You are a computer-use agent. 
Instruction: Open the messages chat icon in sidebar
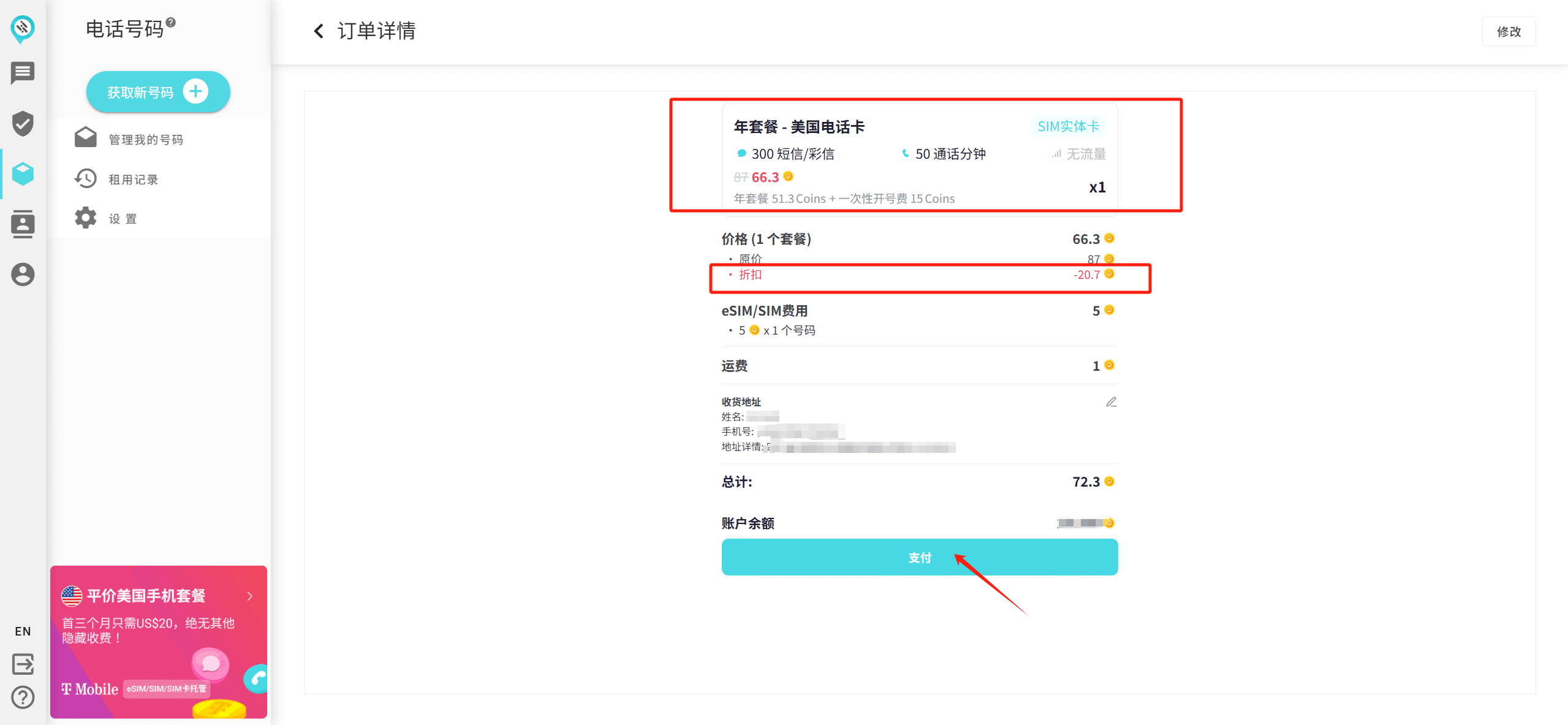[23, 73]
